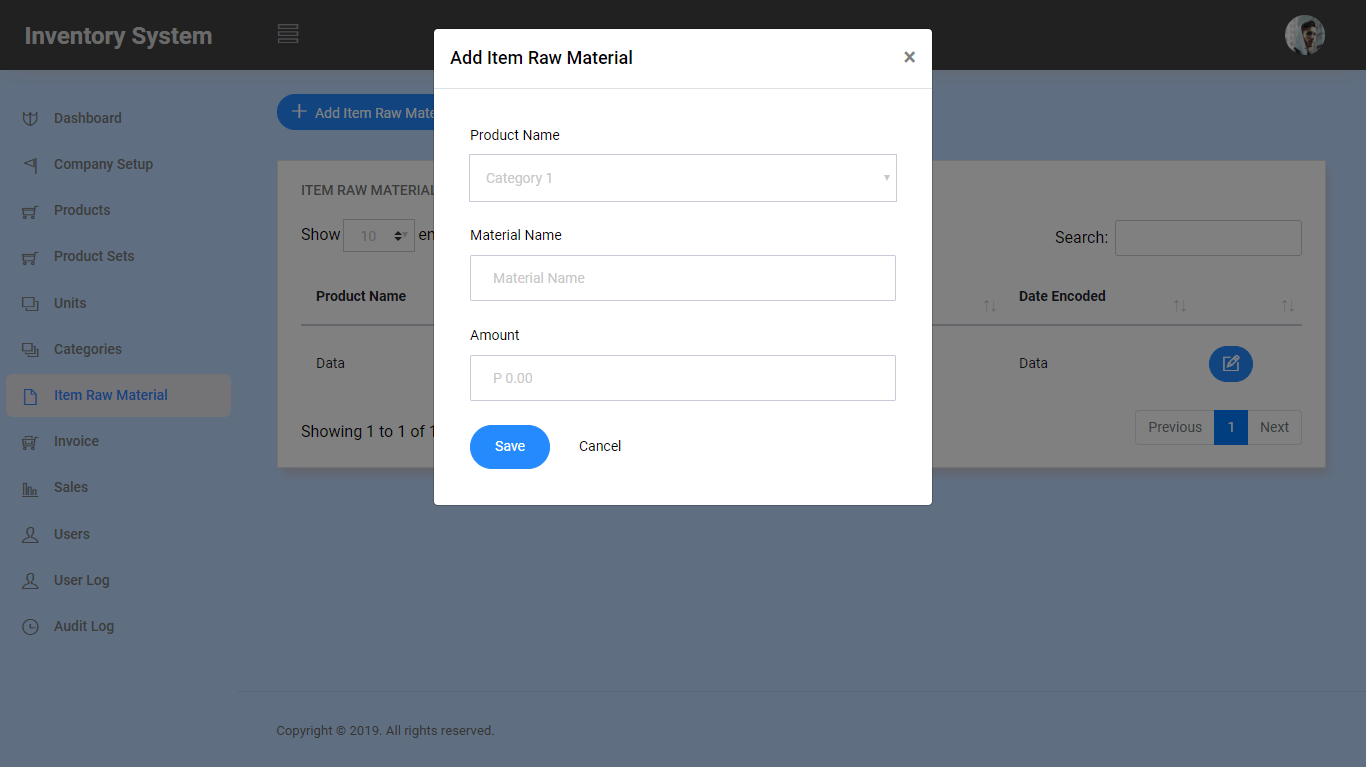Click the Save button
Screen dimensions: 1366x767
coord(510,447)
